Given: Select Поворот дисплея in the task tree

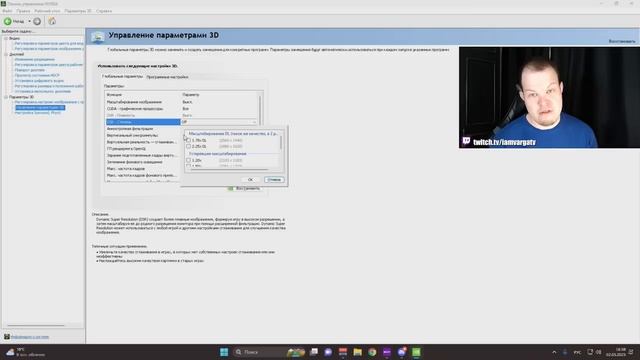Looking at the screenshot, I should (30, 70).
